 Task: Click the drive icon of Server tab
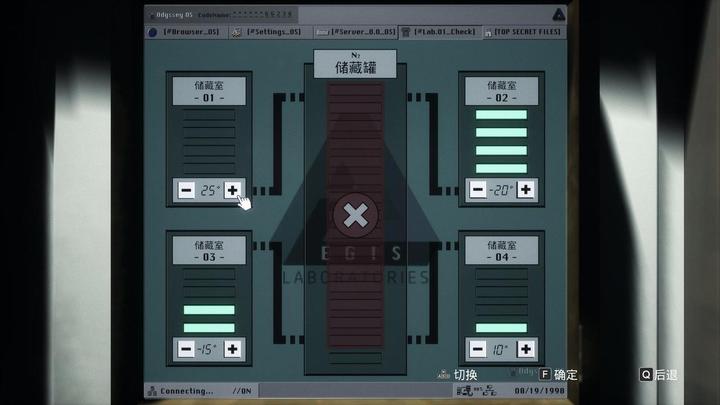(323, 32)
